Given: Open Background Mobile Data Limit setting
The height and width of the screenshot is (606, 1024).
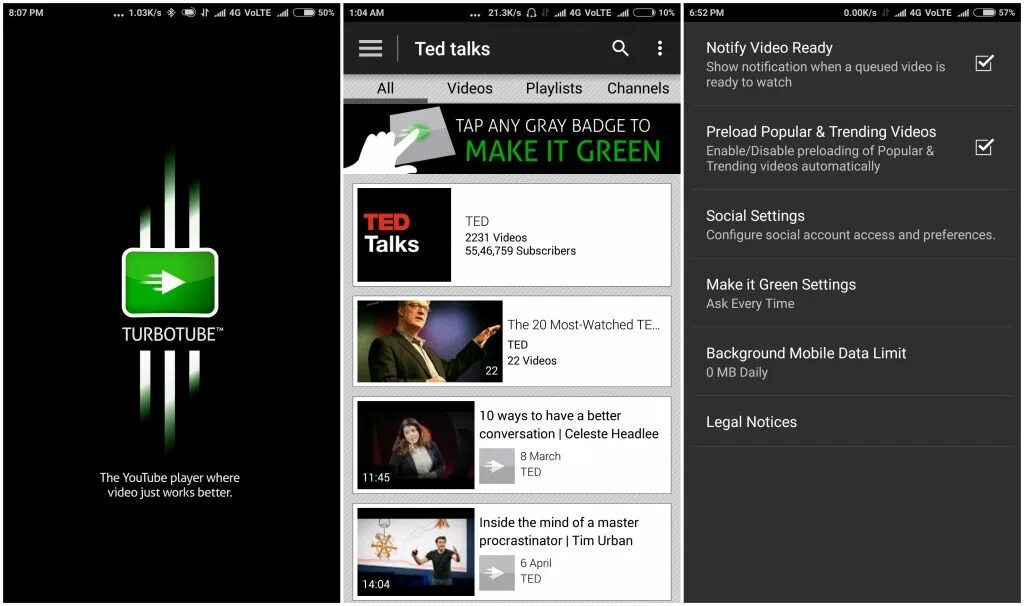Looking at the screenshot, I should tap(852, 362).
